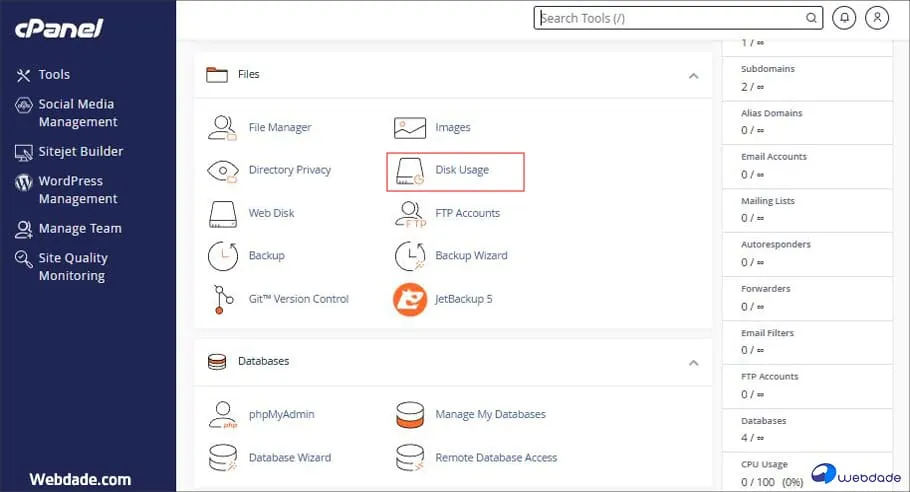Click the Manage My Databases icon
Viewport: 910px width, 492px height.
(x=410, y=415)
